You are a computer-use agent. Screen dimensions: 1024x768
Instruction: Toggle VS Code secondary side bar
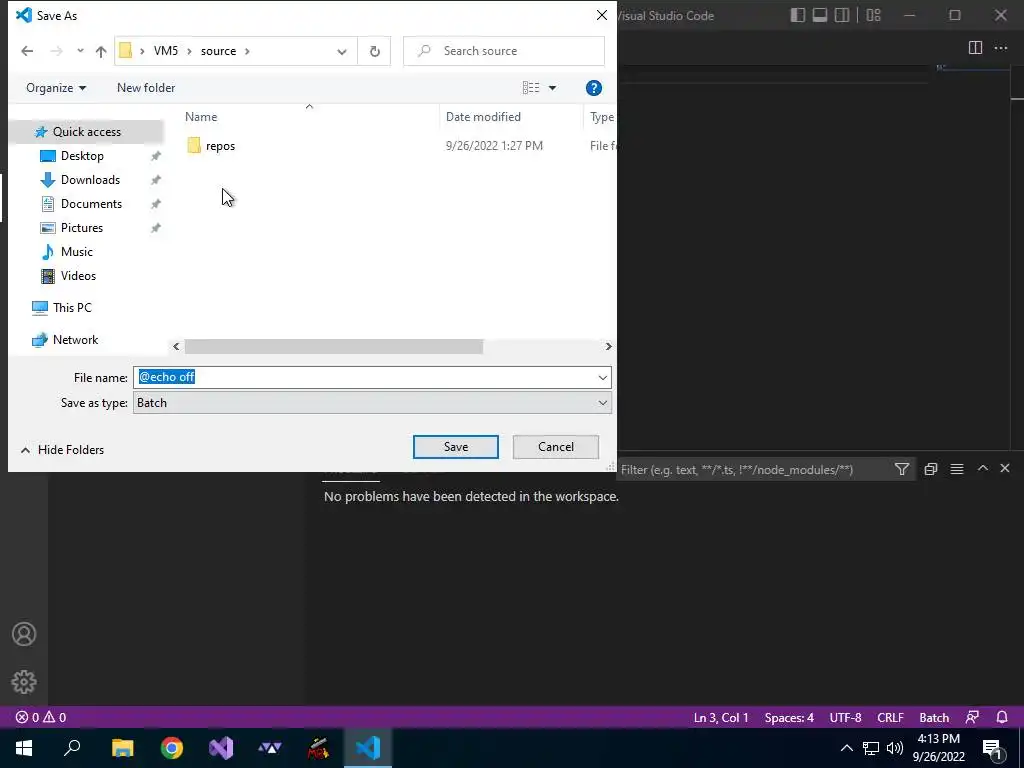click(x=842, y=15)
